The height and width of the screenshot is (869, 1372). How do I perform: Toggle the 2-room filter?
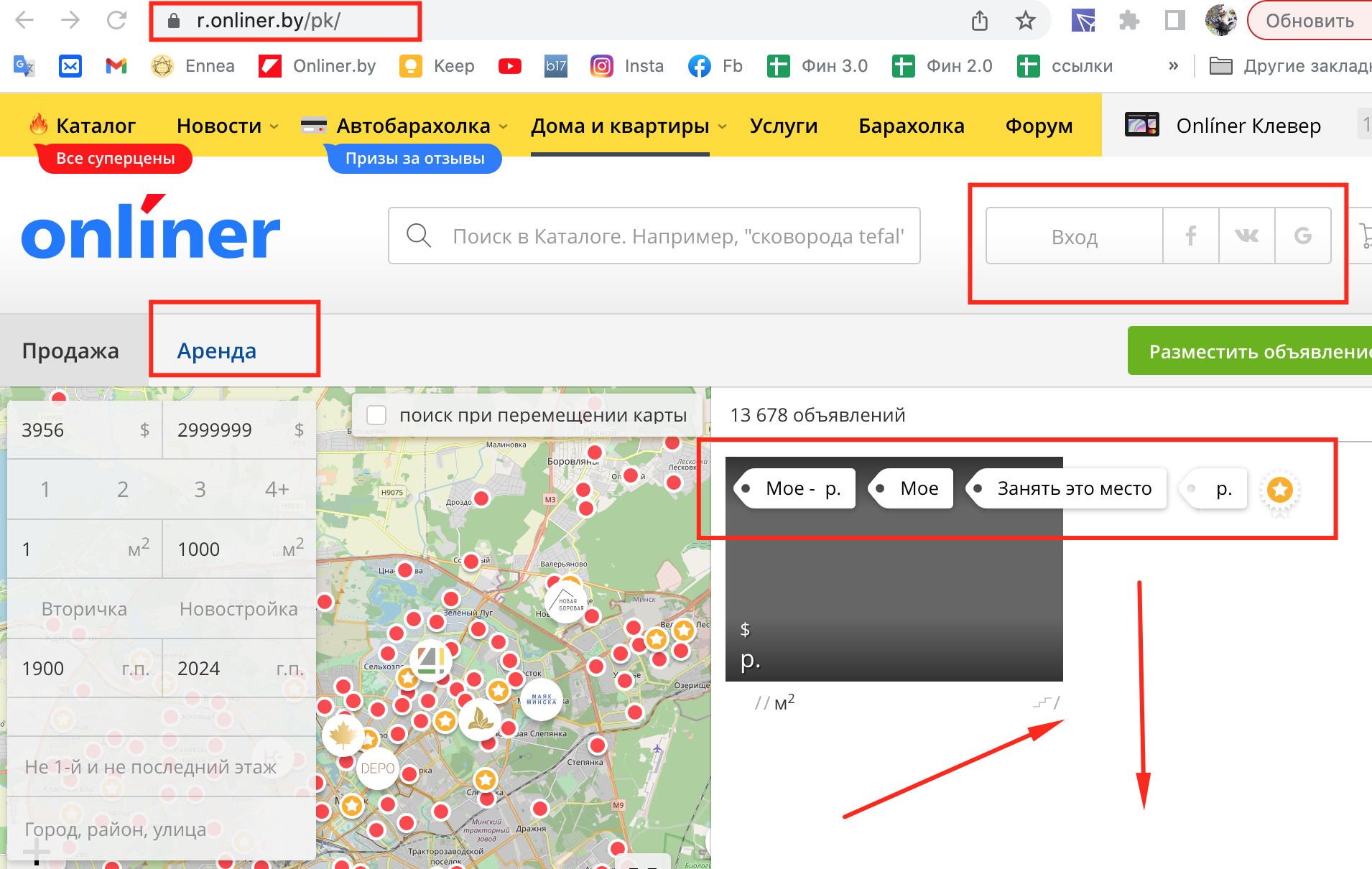[x=123, y=489]
